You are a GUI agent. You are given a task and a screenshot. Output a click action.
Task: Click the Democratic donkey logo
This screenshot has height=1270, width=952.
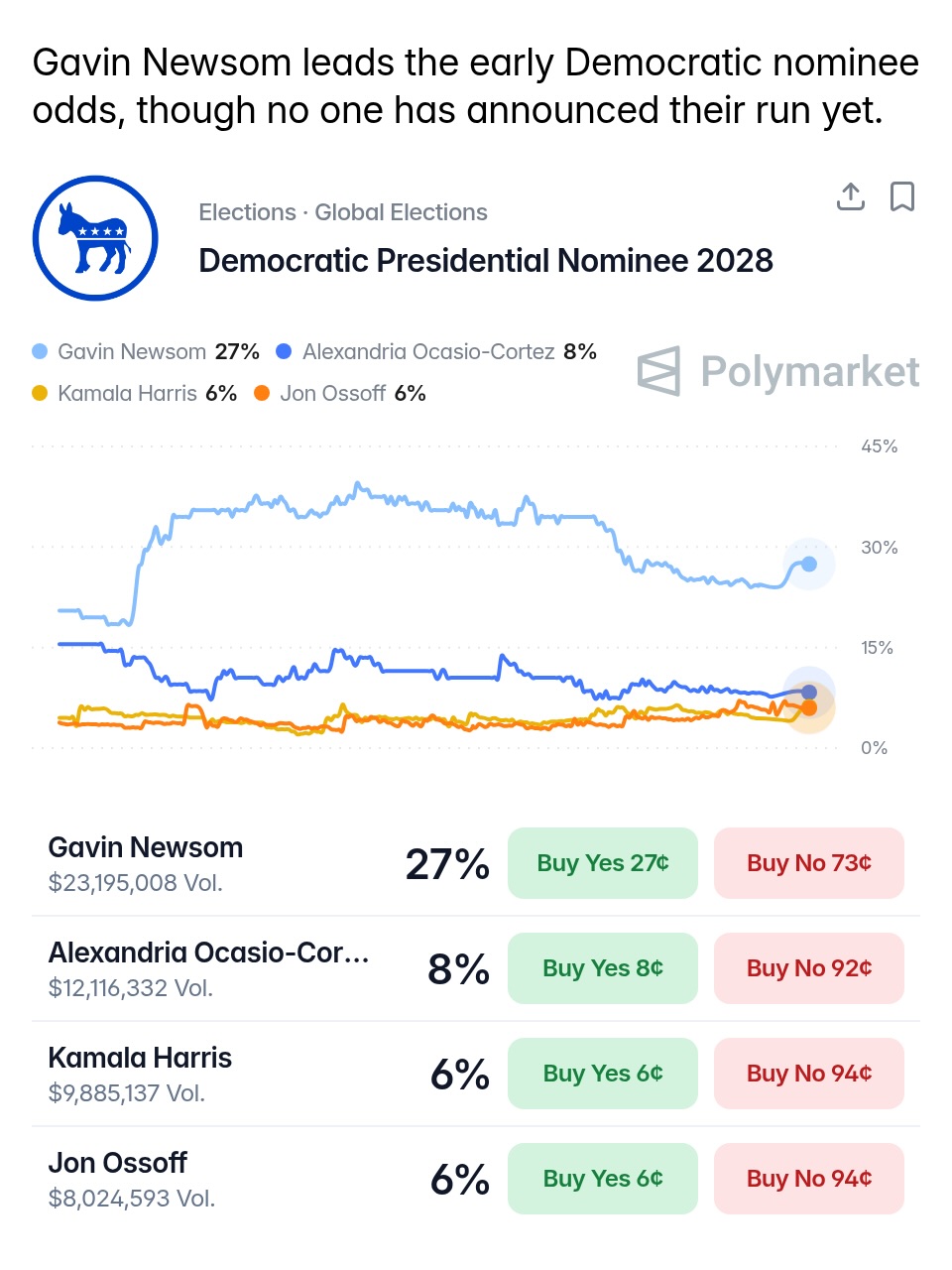pyautogui.click(x=95, y=239)
